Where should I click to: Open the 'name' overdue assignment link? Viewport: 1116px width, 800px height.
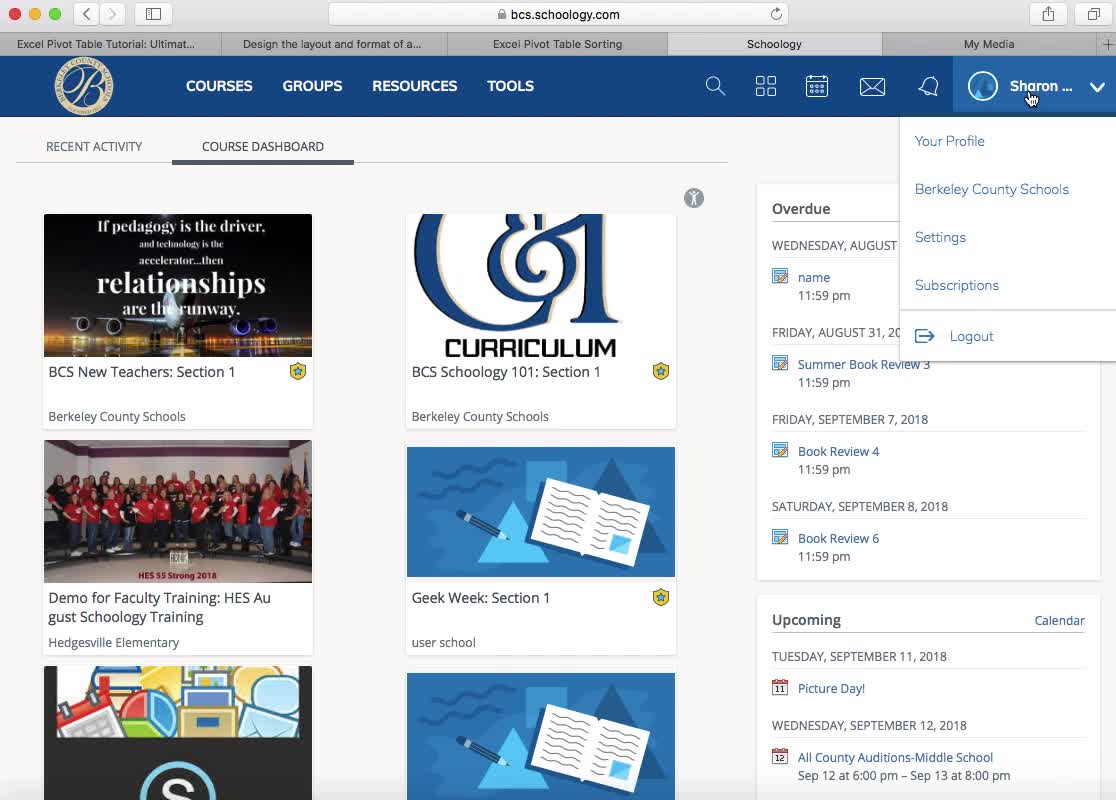click(814, 277)
